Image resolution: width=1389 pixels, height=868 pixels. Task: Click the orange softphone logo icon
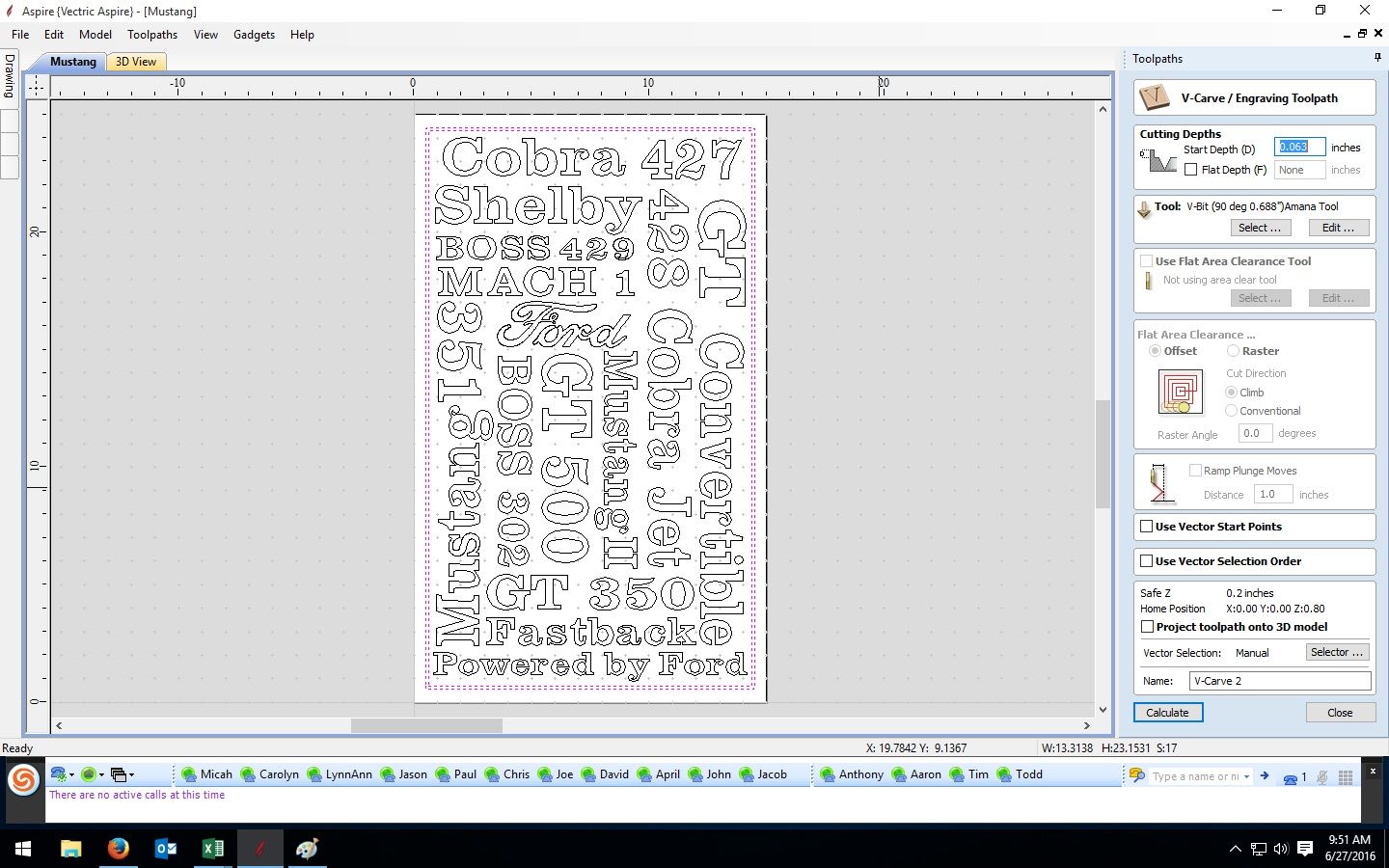(x=22, y=778)
